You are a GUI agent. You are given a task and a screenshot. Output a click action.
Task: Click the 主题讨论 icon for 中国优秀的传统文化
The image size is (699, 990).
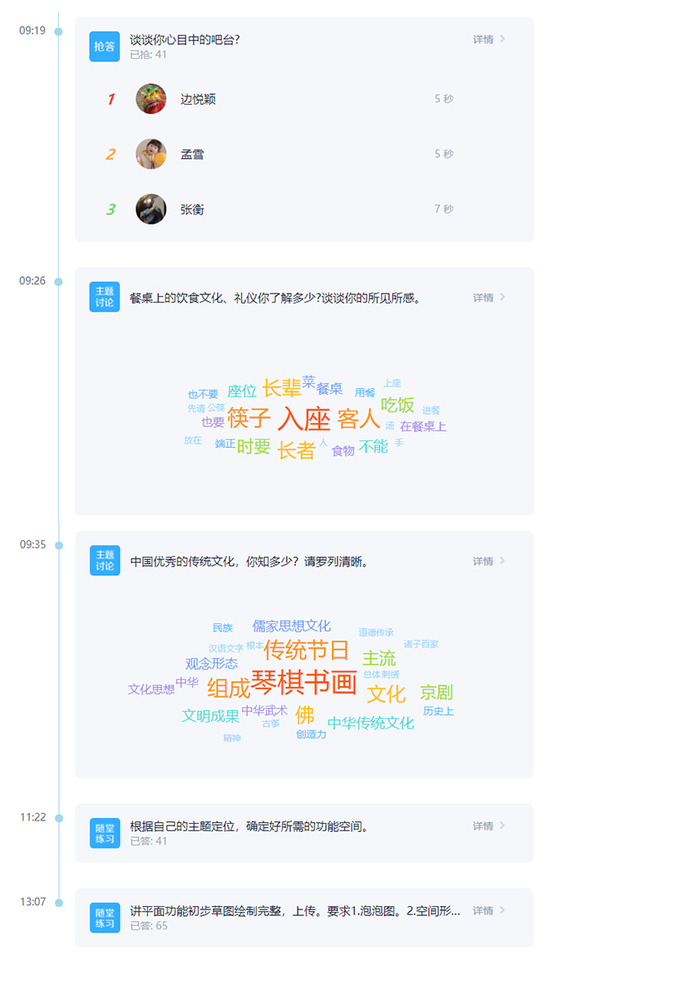(x=105, y=561)
